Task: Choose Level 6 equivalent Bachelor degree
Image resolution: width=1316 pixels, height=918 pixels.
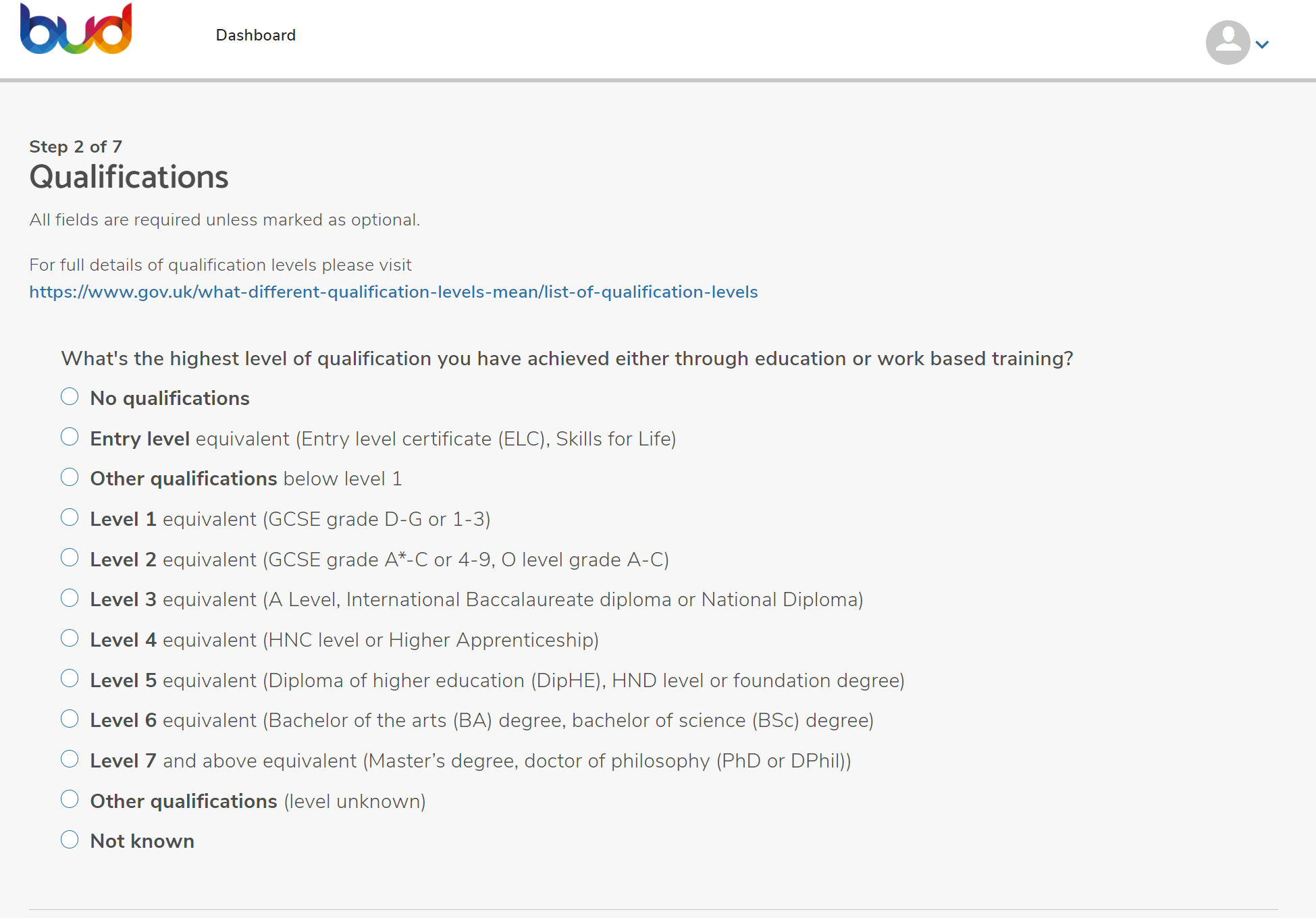Action: click(x=70, y=719)
